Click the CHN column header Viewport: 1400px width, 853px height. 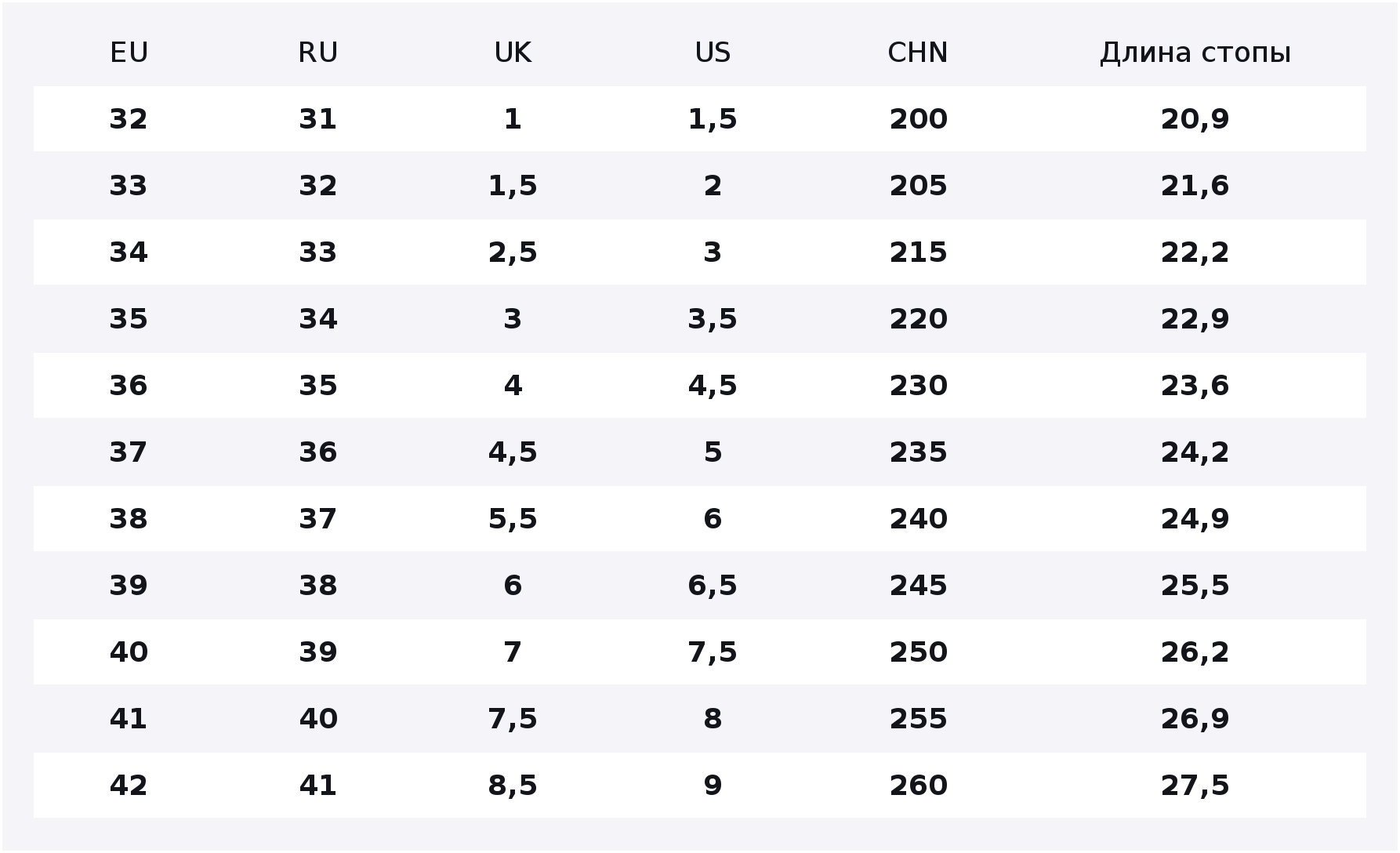coord(918,53)
